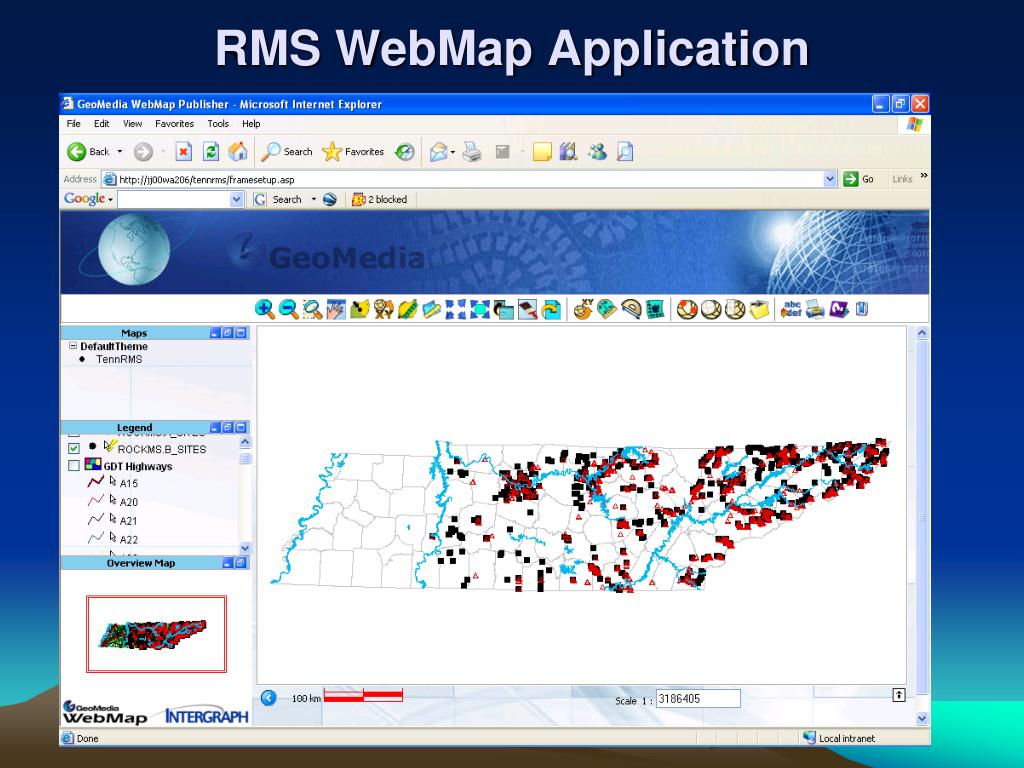This screenshot has height=768, width=1024.
Task: Select the A15 highway legend entry
Action: coord(129,483)
